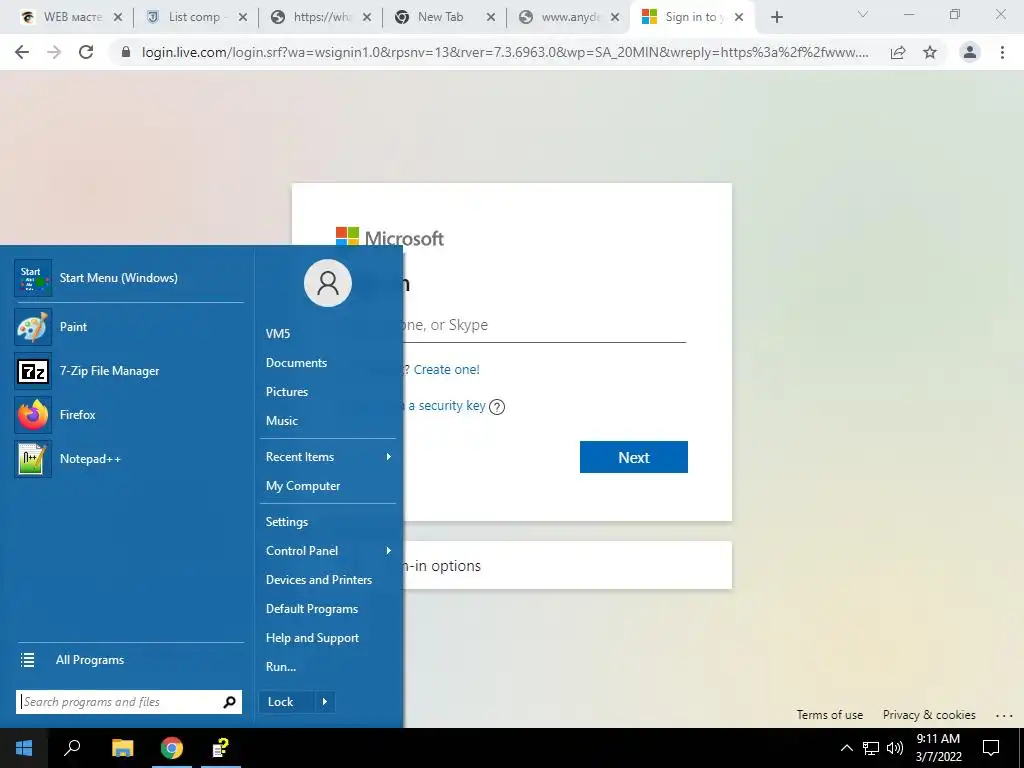Open Chrome's three-dot menu

pyautogui.click(x=1002, y=52)
